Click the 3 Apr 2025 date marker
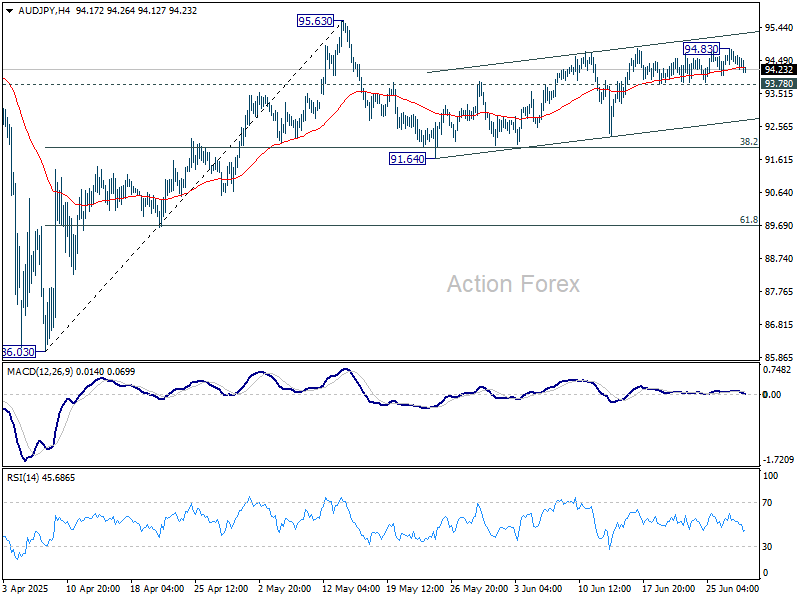This screenshot has width=800, height=600. coord(24,588)
